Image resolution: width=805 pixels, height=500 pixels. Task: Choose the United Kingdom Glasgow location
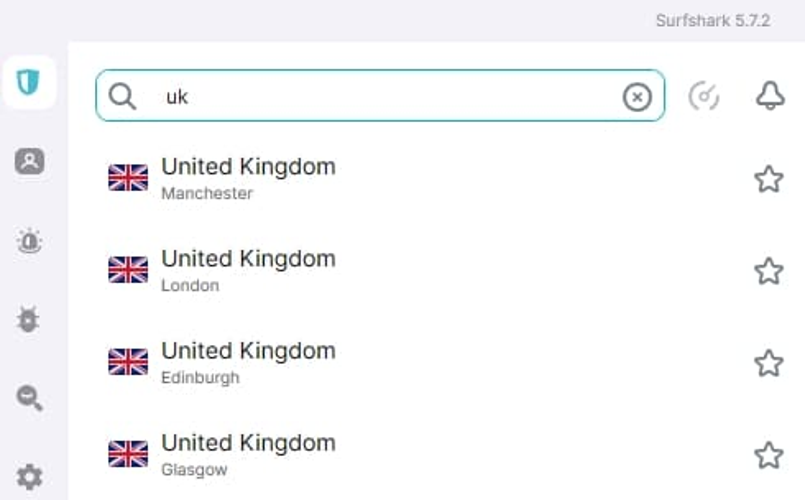tap(248, 454)
